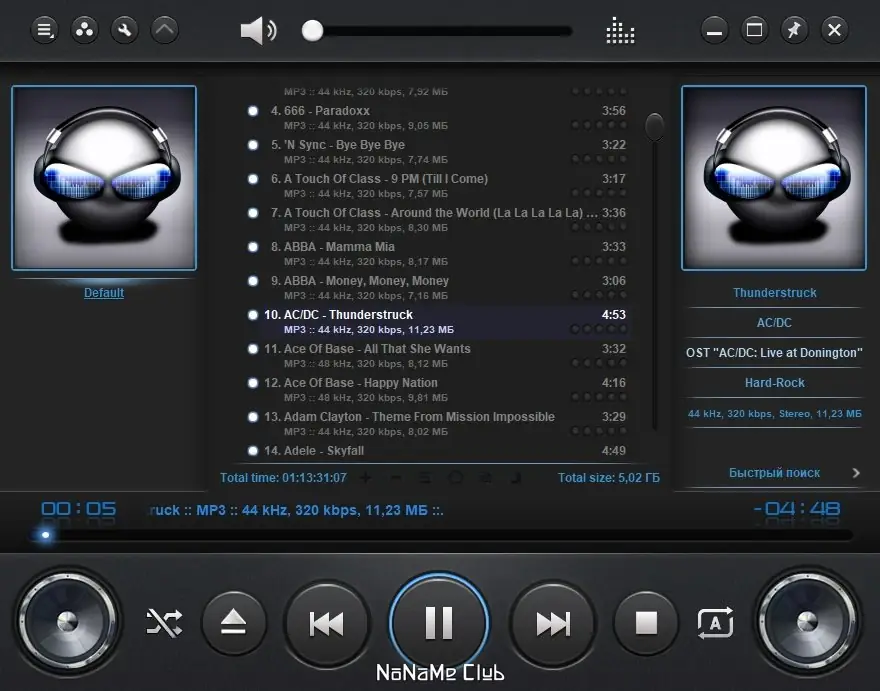Select track 13. Adam Clayton - Theme From Mission Impossible

tap(438, 423)
